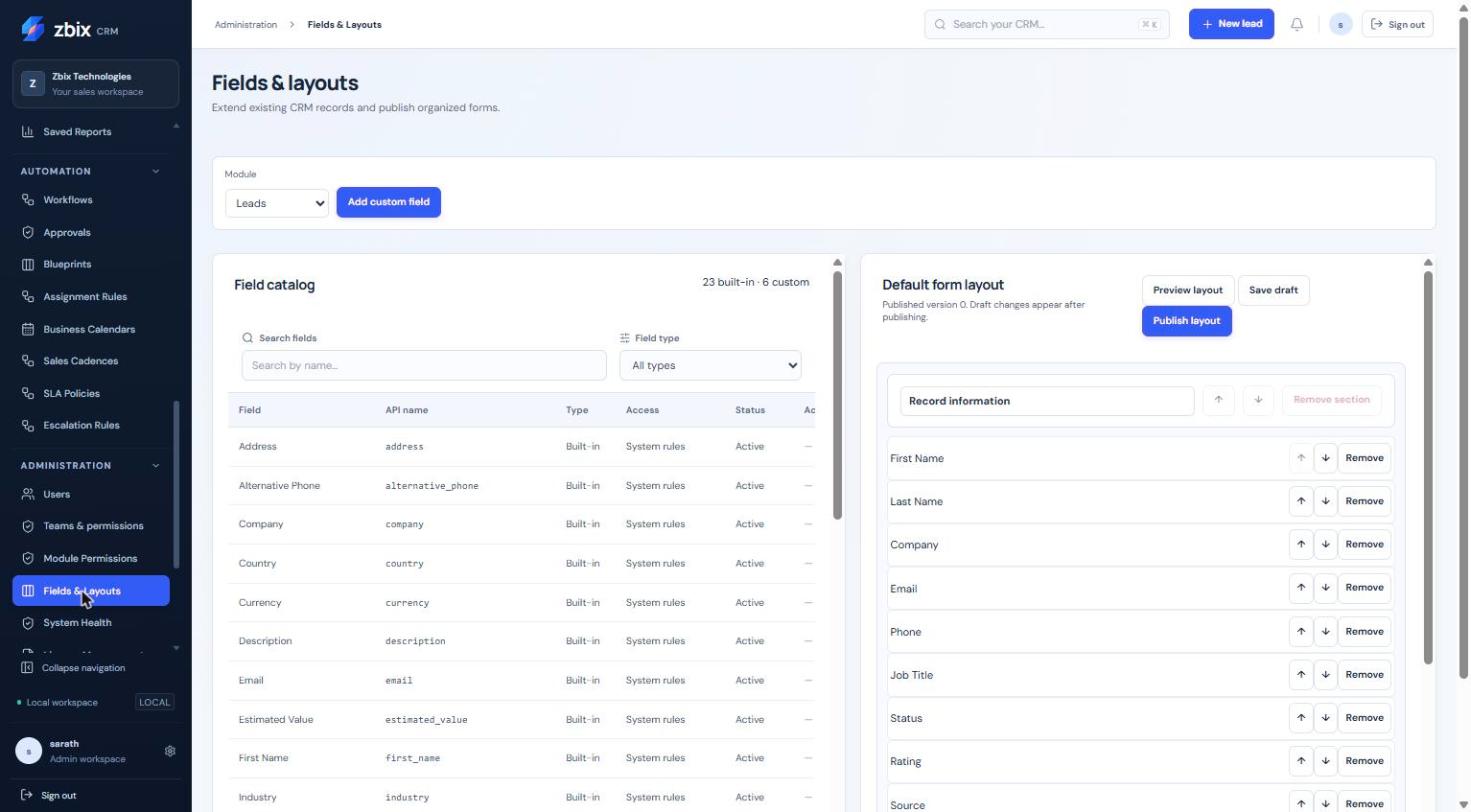Viewport: 1471px width, 812px height.
Task: Move Company field down
Action: click(x=1325, y=544)
